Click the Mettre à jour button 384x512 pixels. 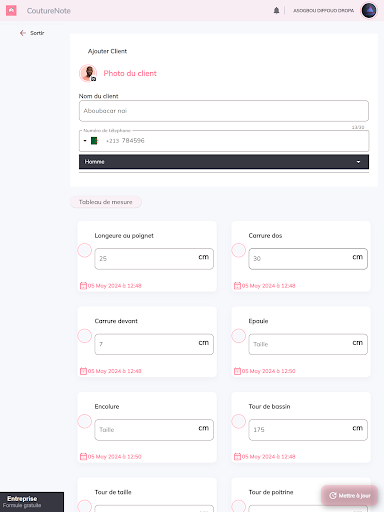pos(350,496)
